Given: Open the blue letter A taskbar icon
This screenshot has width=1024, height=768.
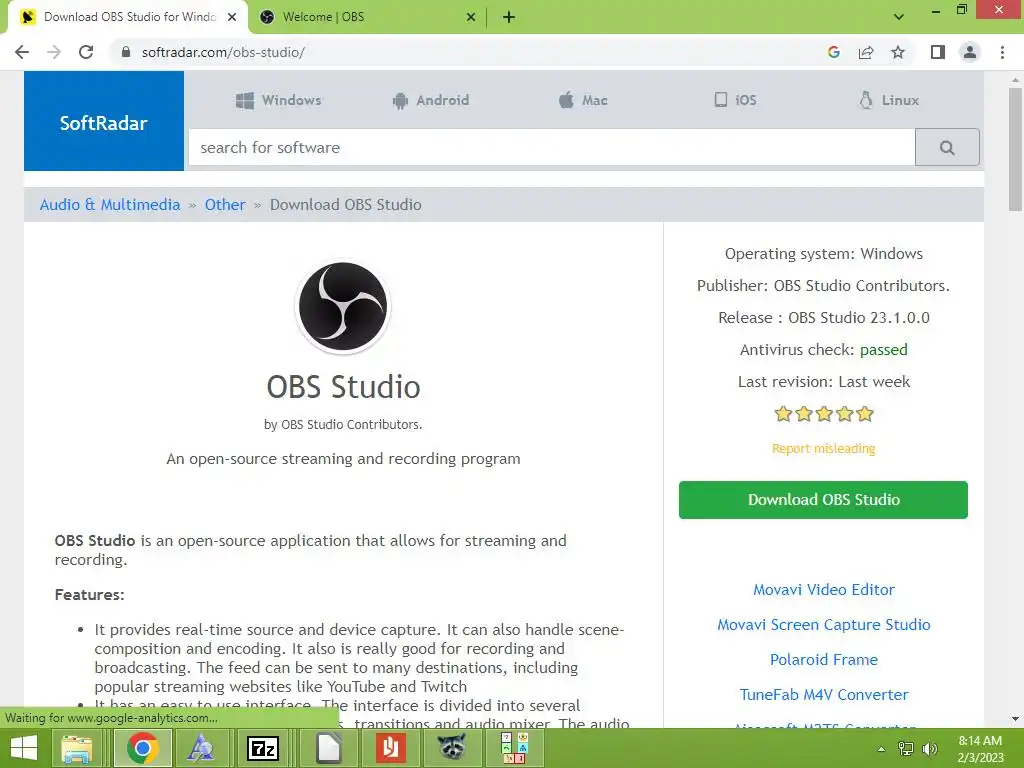Looking at the screenshot, I should [200, 748].
